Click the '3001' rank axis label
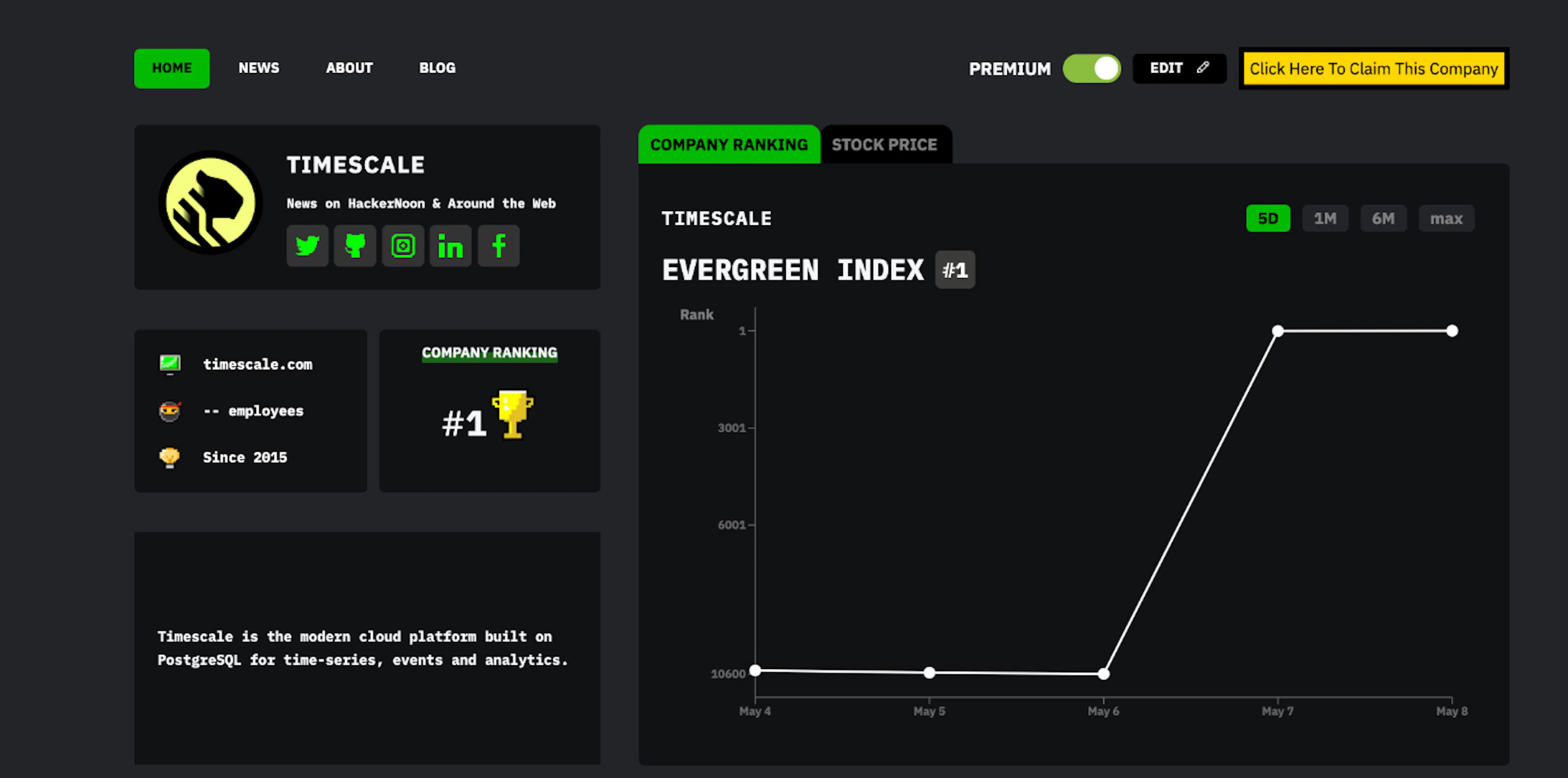Viewport: 1568px width, 778px height. [732, 428]
